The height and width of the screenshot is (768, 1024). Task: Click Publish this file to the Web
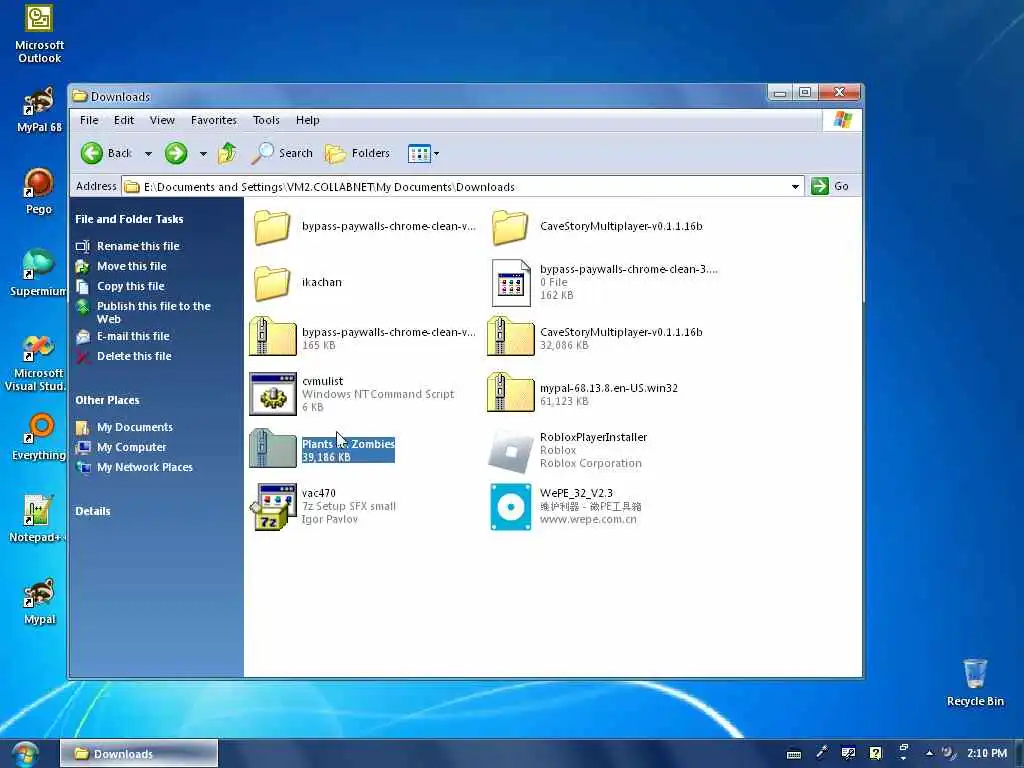(153, 313)
